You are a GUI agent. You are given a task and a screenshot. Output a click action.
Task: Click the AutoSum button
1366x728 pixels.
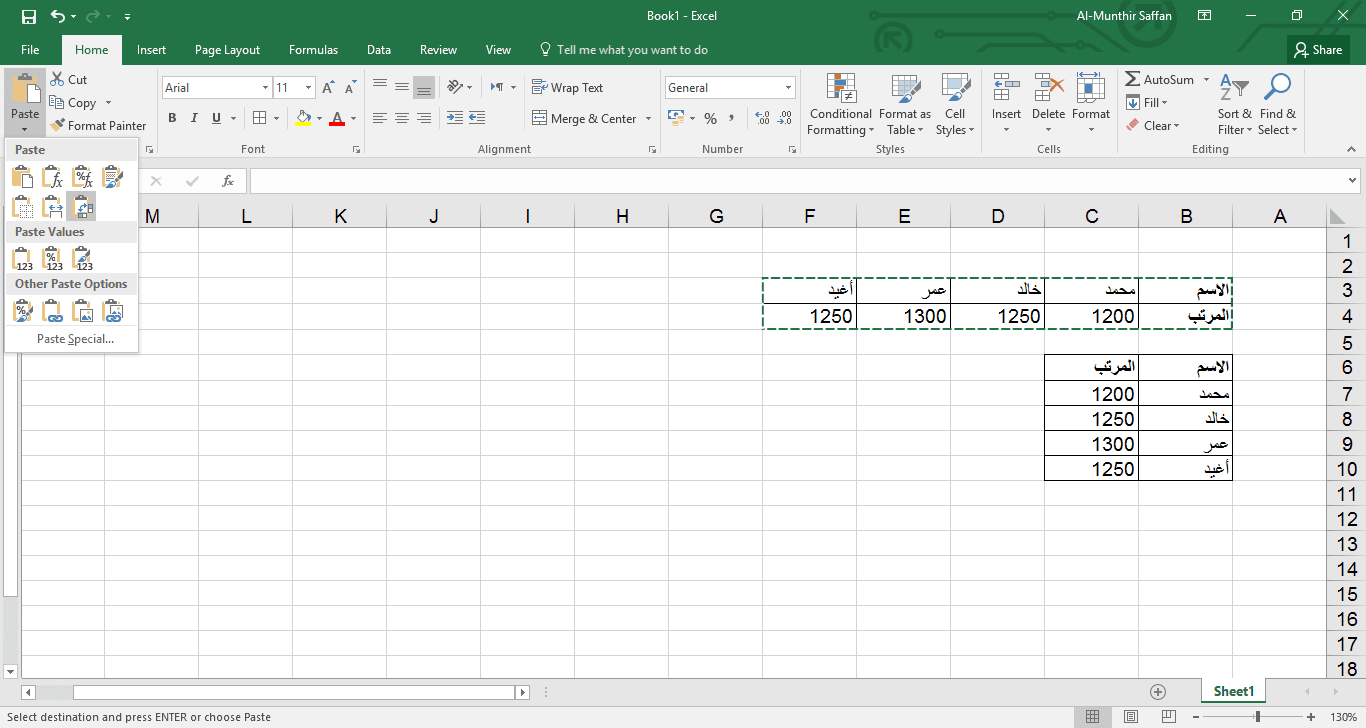coord(1160,80)
